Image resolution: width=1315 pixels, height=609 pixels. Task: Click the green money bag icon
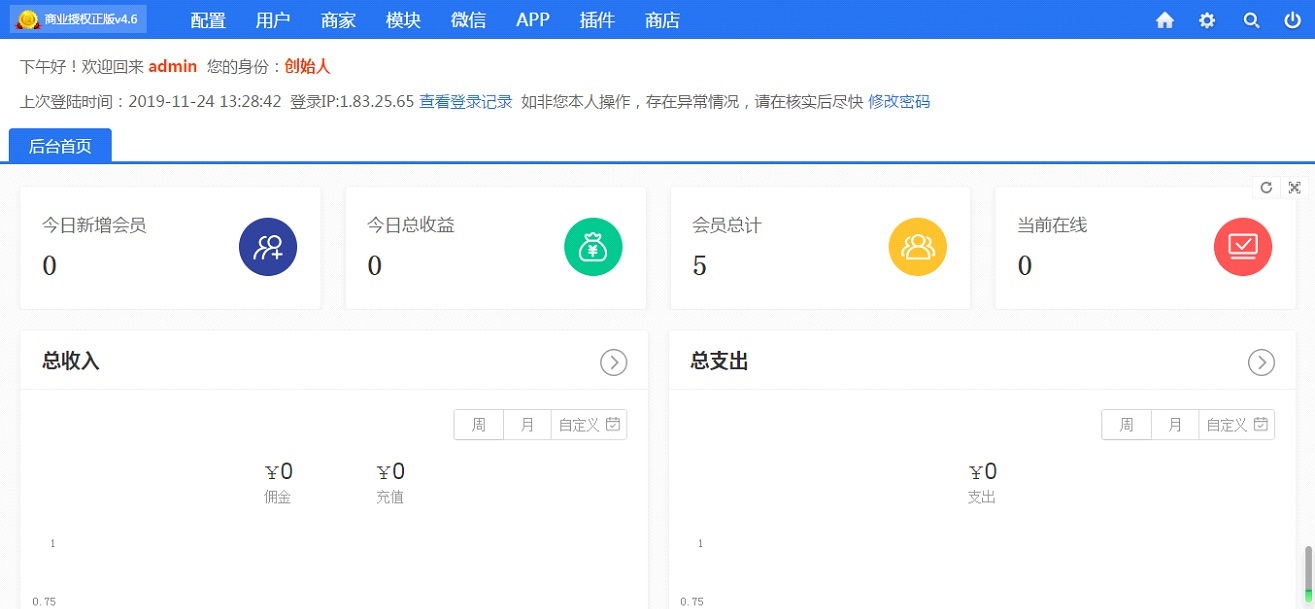point(593,247)
